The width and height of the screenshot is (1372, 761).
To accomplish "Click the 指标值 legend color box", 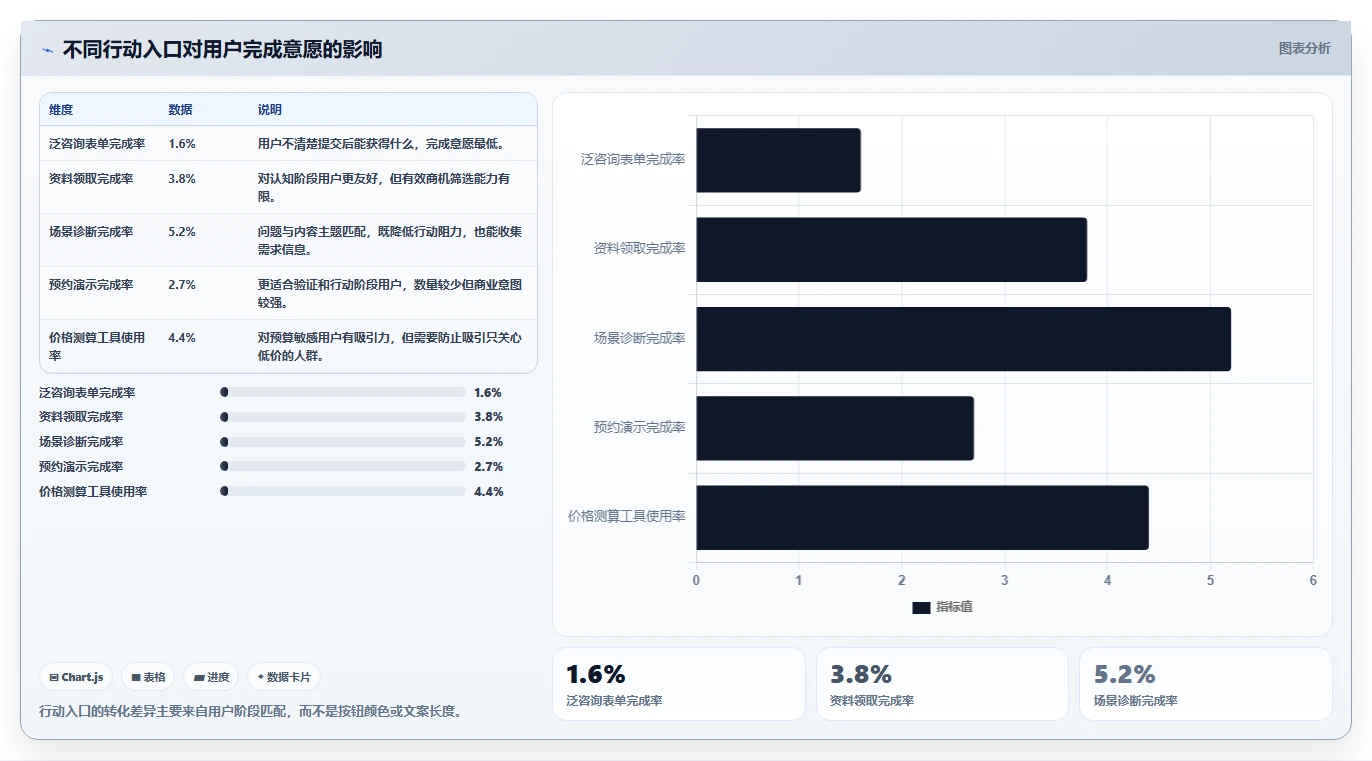I will [x=921, y=608].
